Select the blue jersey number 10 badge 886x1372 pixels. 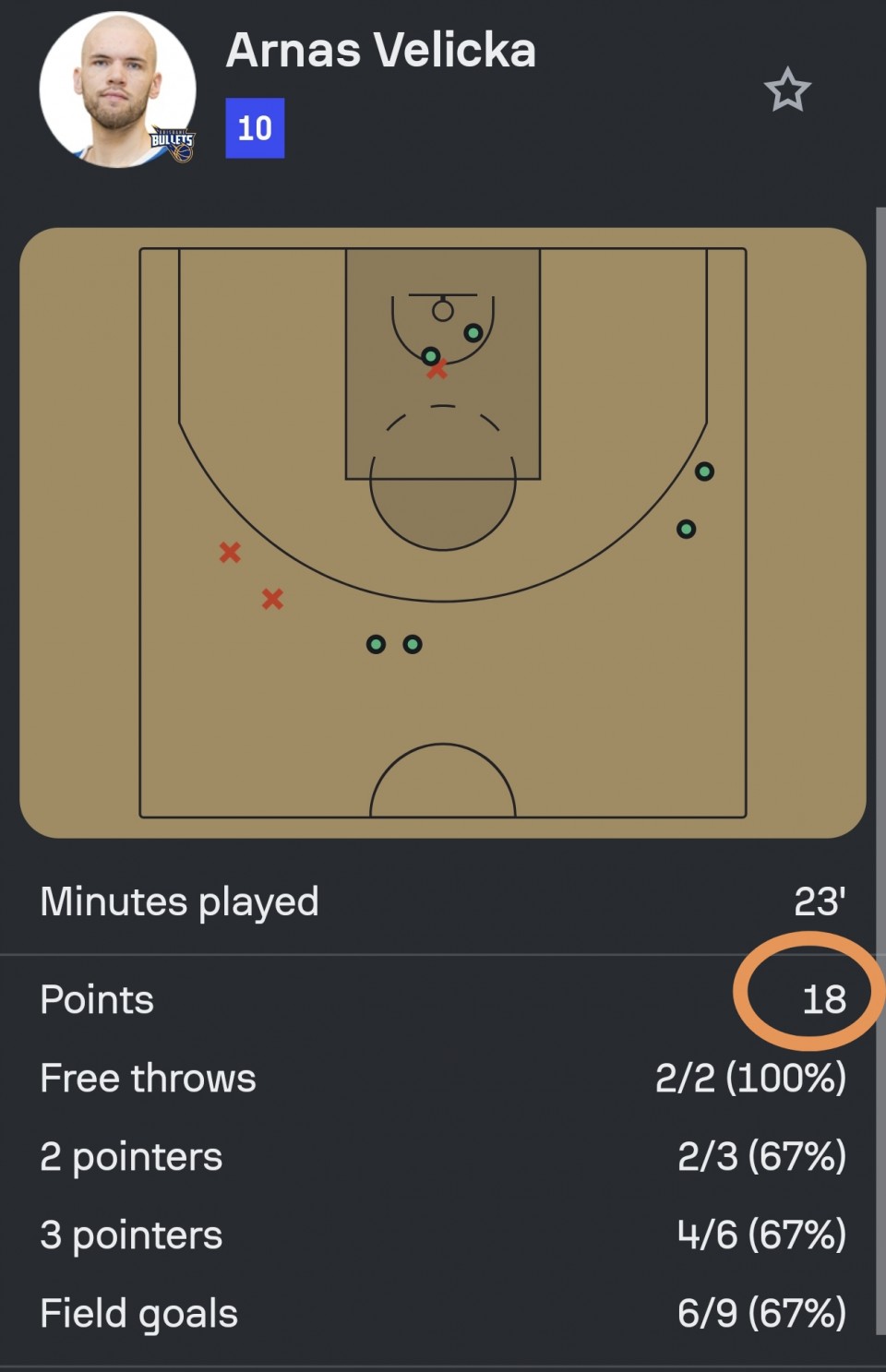click(255, 128)
